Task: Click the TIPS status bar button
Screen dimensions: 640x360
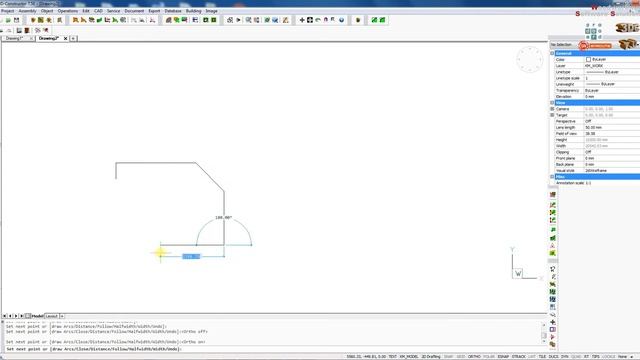Action: [596, 357]
